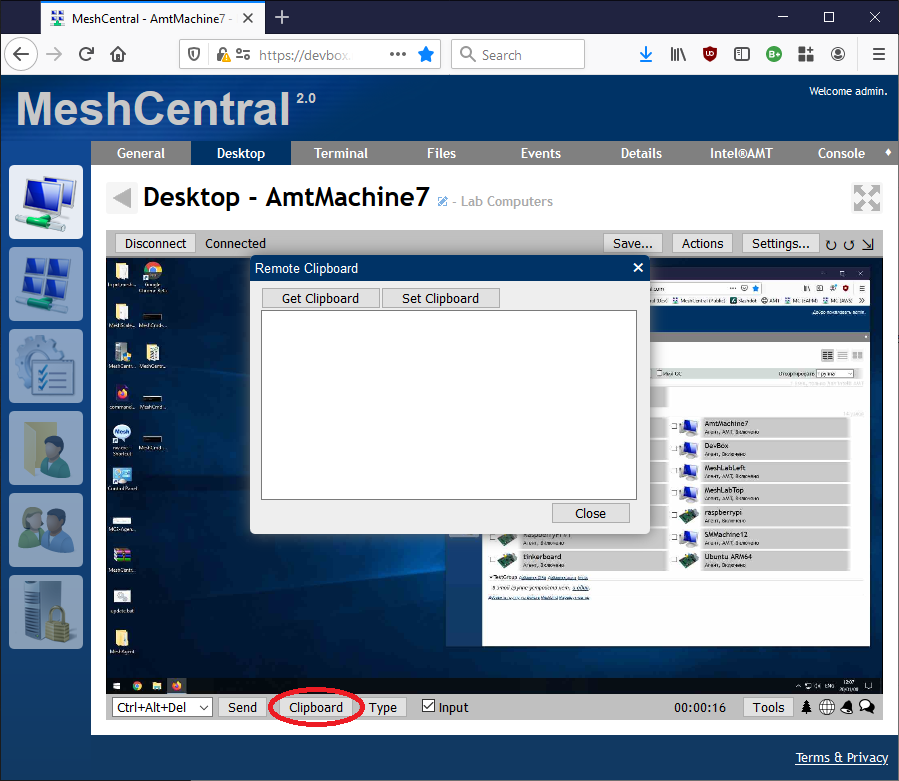Screen dimensions: 899x781
Task: Open Firefox downloads arrow icon
Action: pyautogui.click(x=646, y=54)
